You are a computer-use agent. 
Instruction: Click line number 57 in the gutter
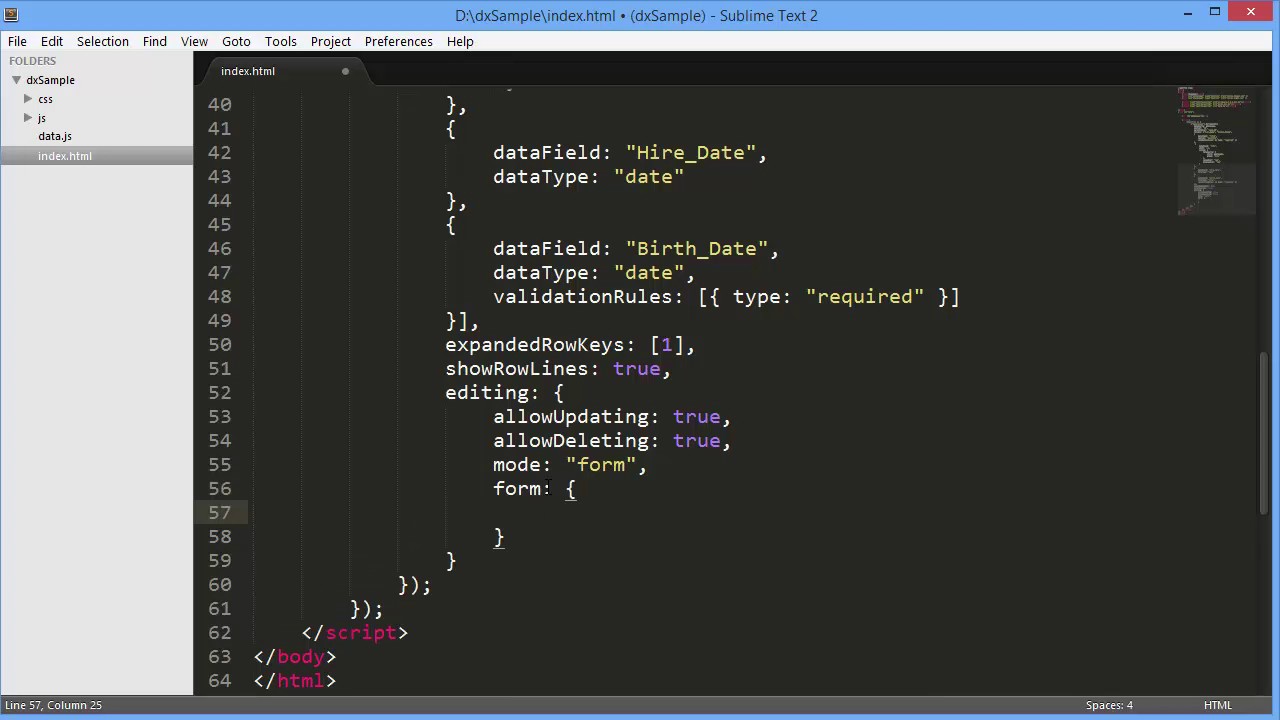[x=219, y=513]
